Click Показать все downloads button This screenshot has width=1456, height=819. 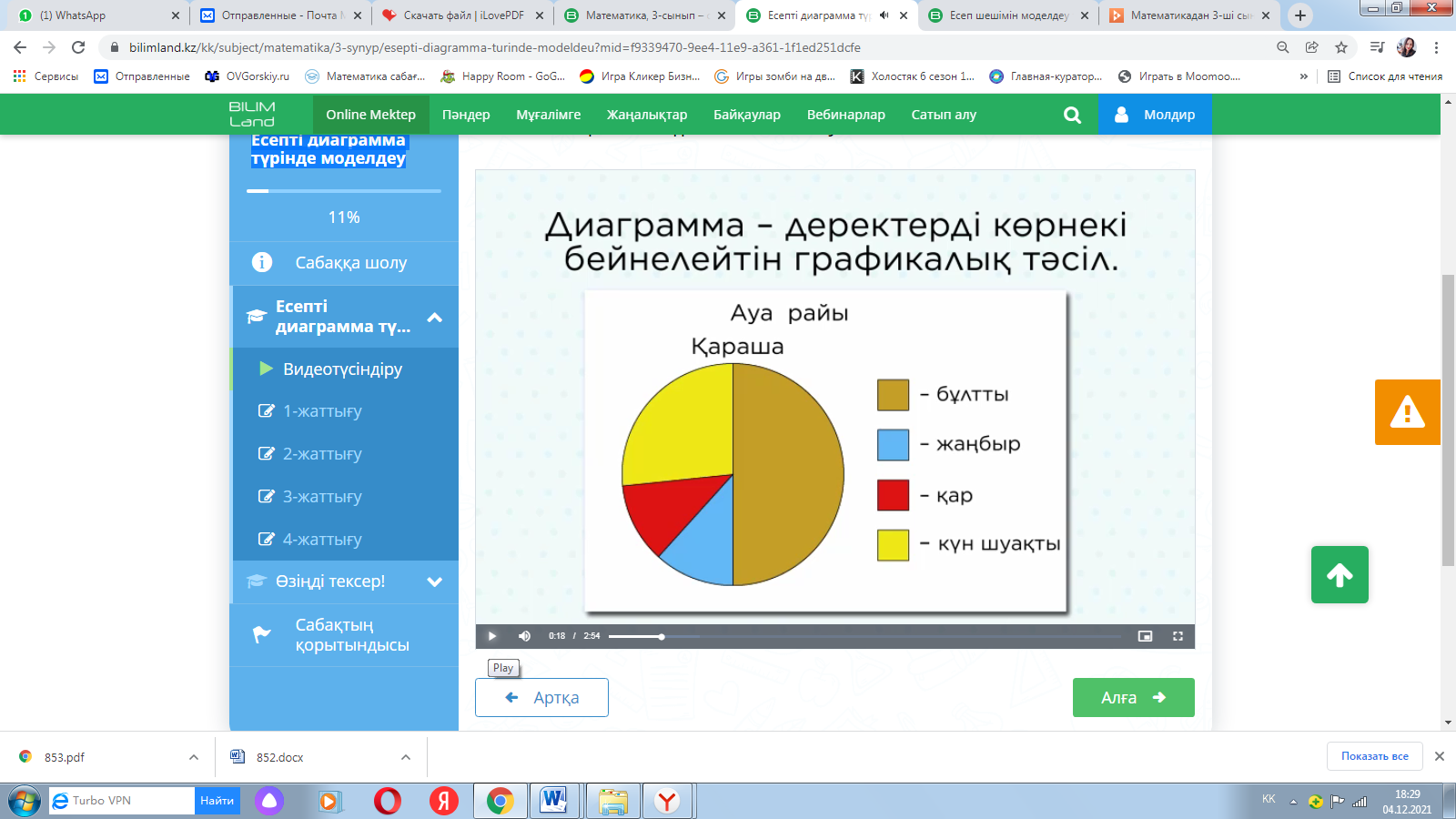point(1374,756)
